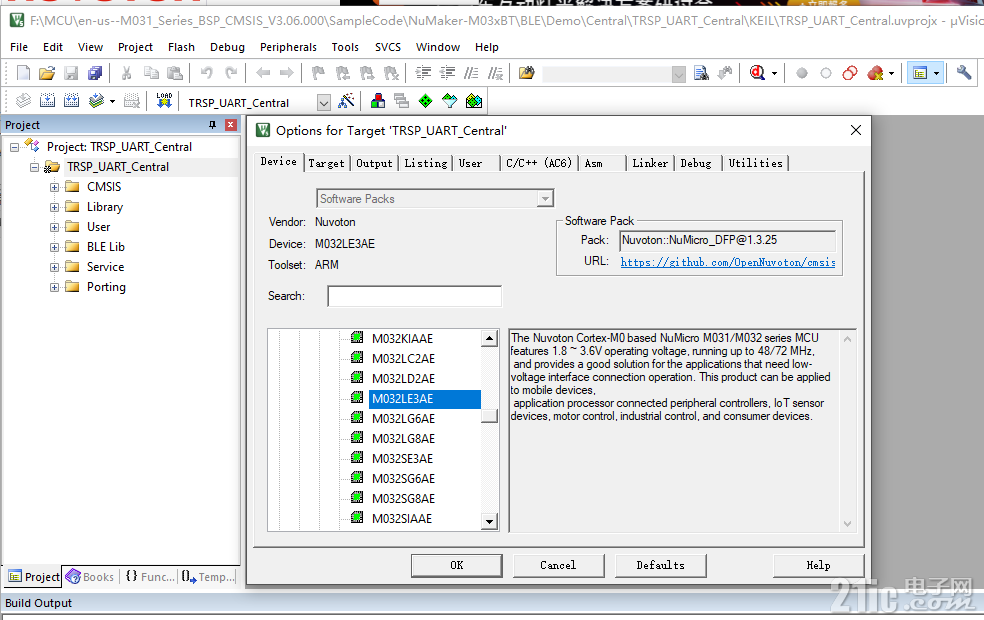Open the Nuvoton GitHub pack URL
Viewport: 984px width, 620px height.
pyautogui.click(x=728, y=262)
